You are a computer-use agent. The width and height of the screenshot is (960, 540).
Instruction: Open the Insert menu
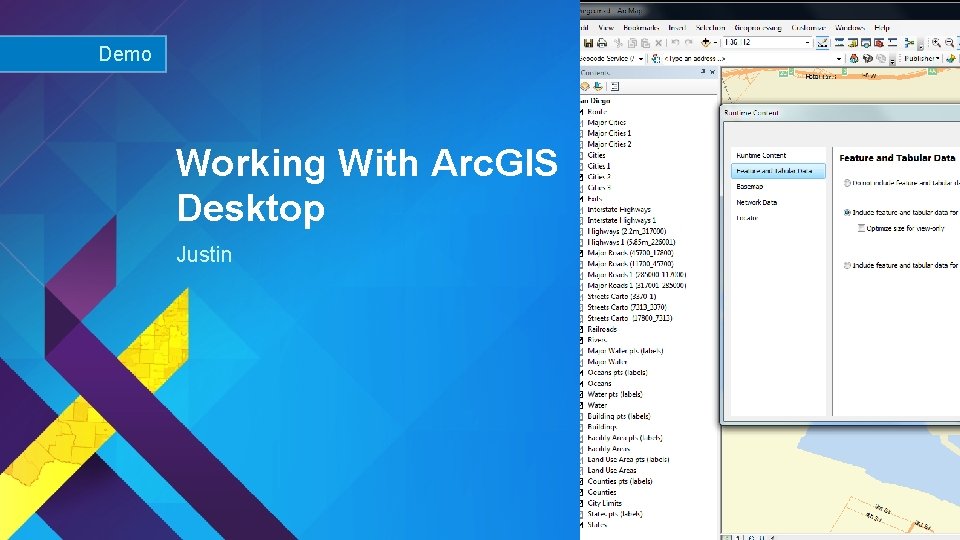click(677, 28)
